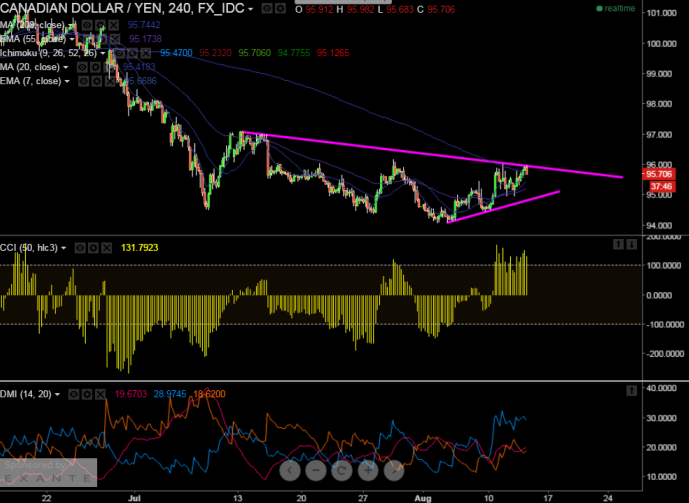Open the EMA (7, close) settings gear

coord(97,81)
